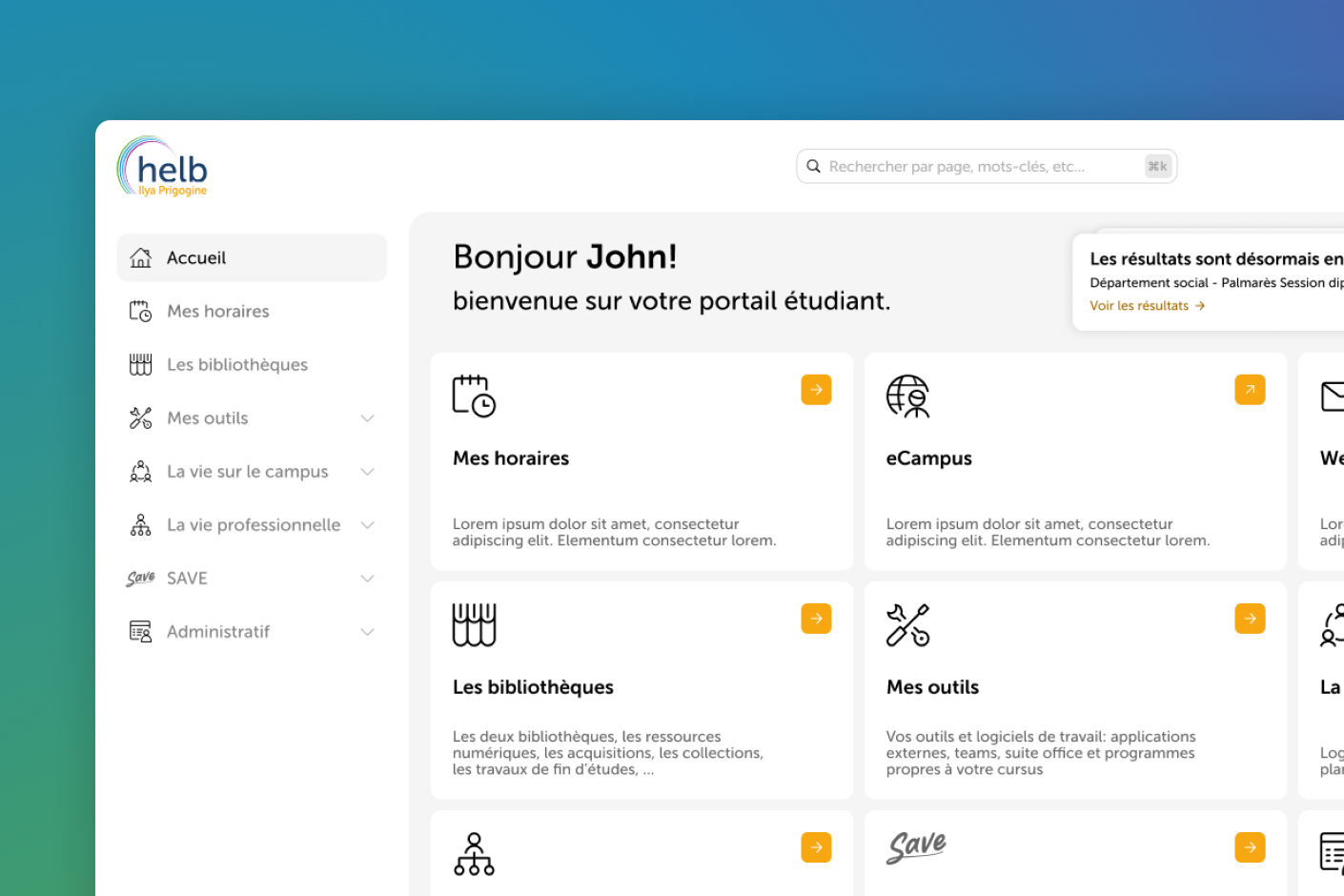Focus the Rechercher par page search field
Screen dimensions: 1344x896
982,167
